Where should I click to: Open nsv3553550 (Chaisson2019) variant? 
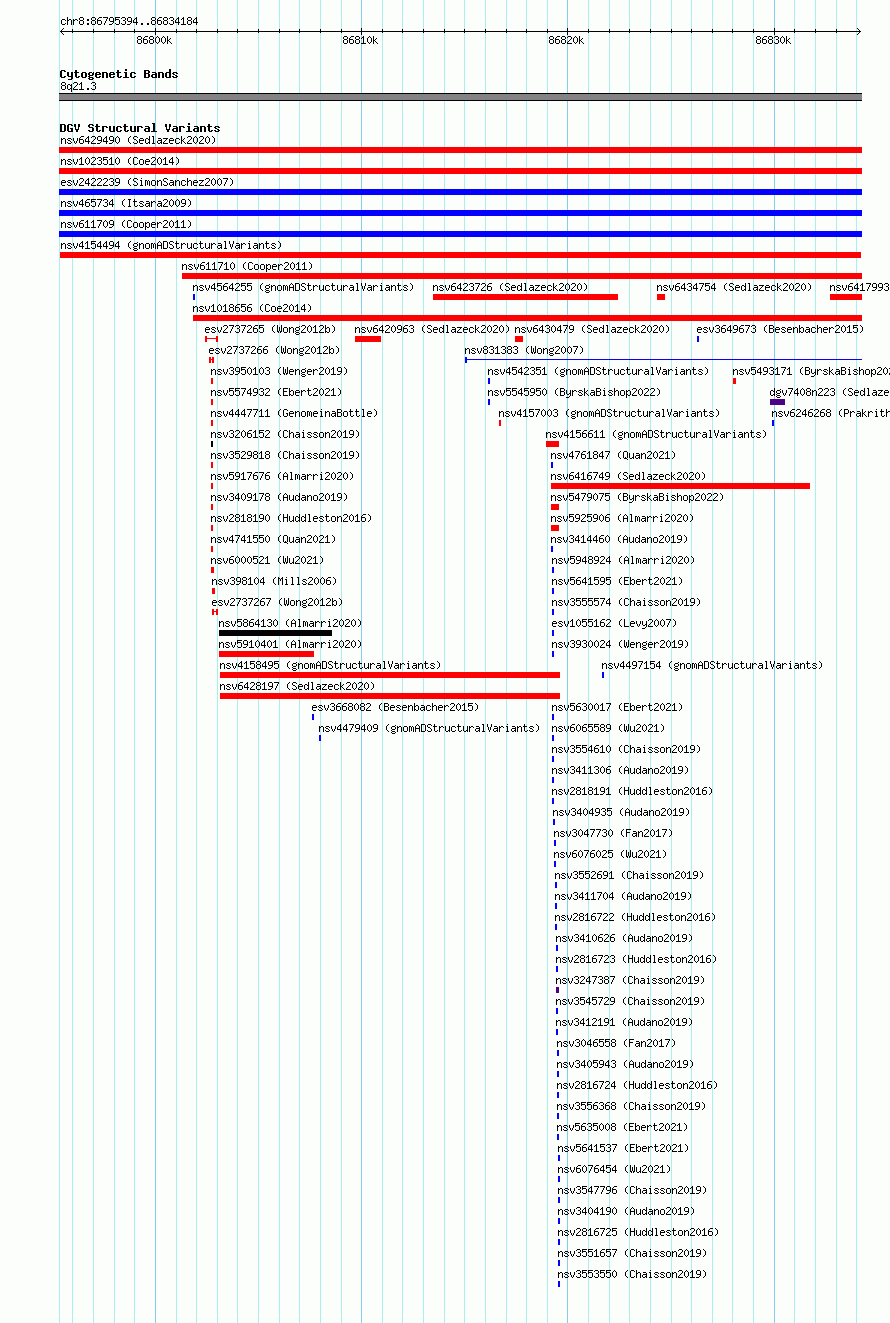click(632, 1275)
